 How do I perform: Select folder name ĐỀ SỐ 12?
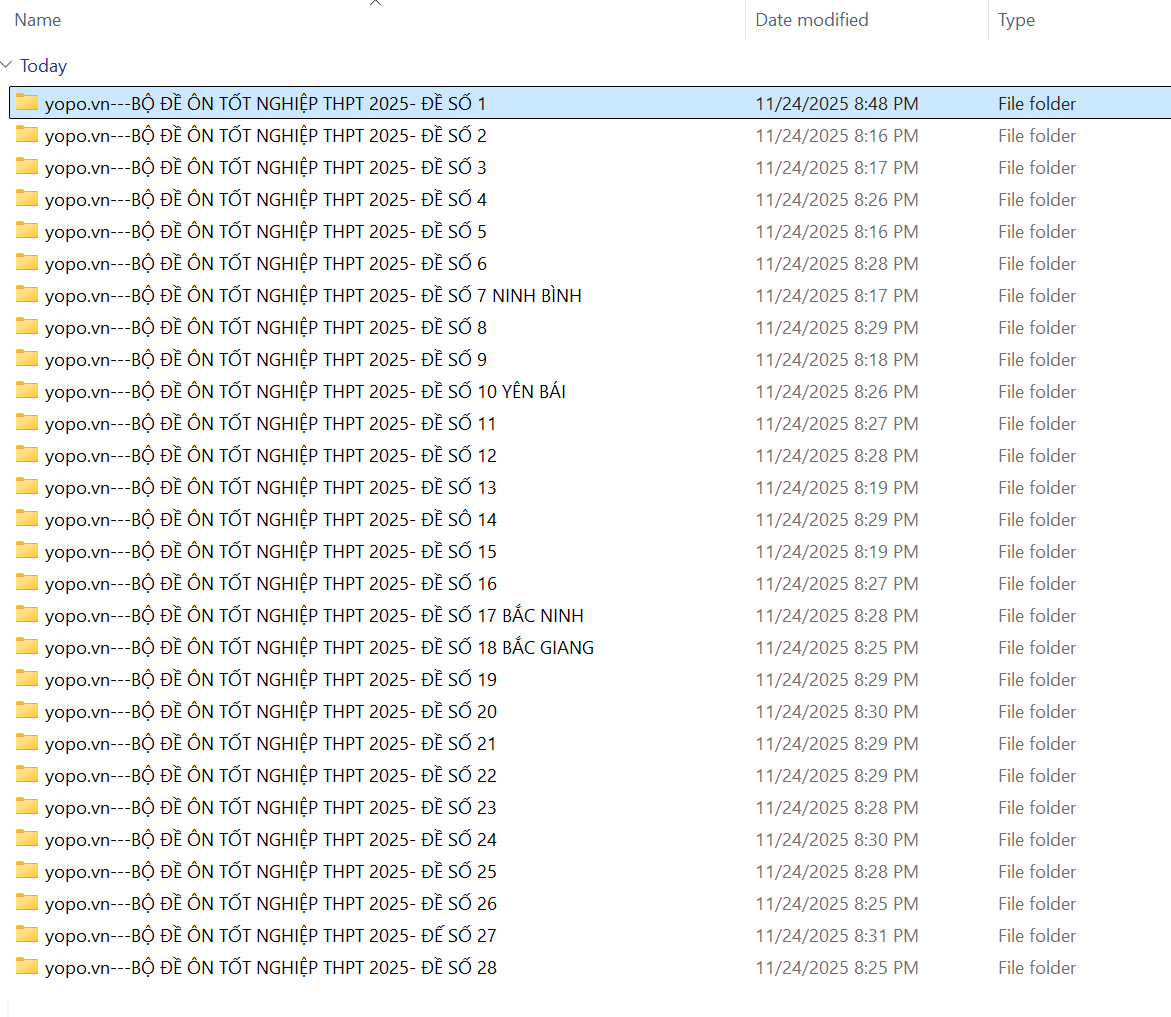(270, 456)
